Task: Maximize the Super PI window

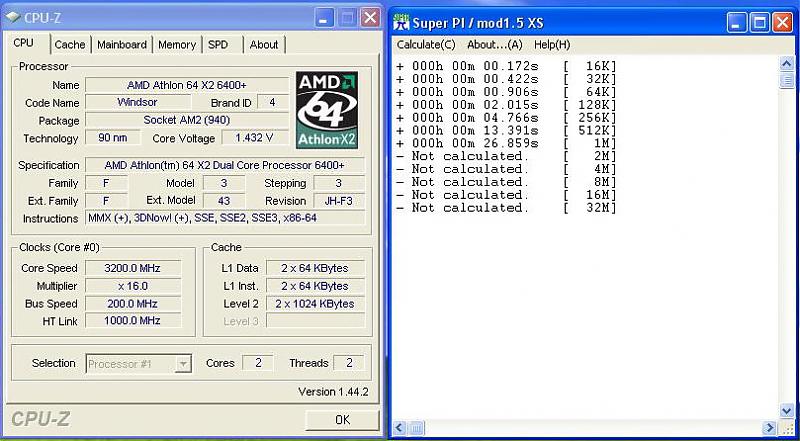Action: pyautogui.click(x=759, y=23)
